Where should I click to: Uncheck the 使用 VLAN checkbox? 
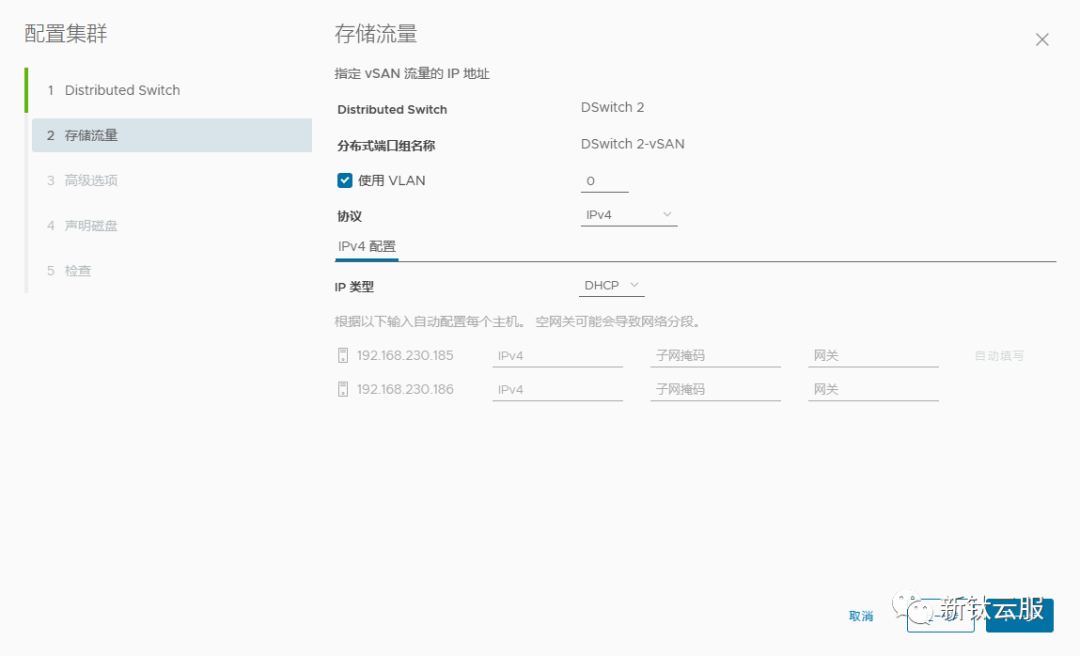click(x=343, y=180)
